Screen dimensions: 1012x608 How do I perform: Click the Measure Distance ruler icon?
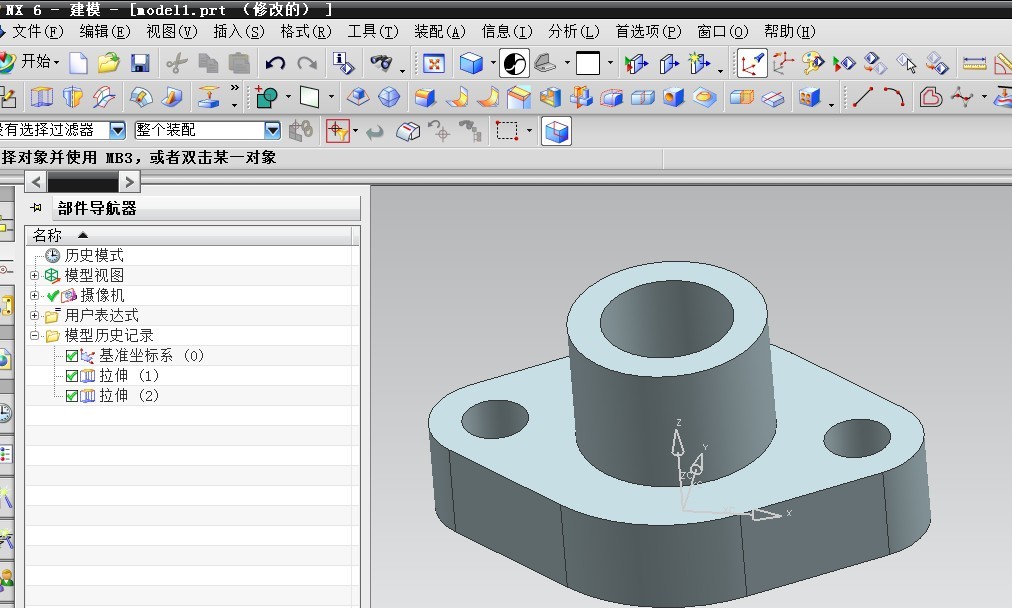[974, 63]
